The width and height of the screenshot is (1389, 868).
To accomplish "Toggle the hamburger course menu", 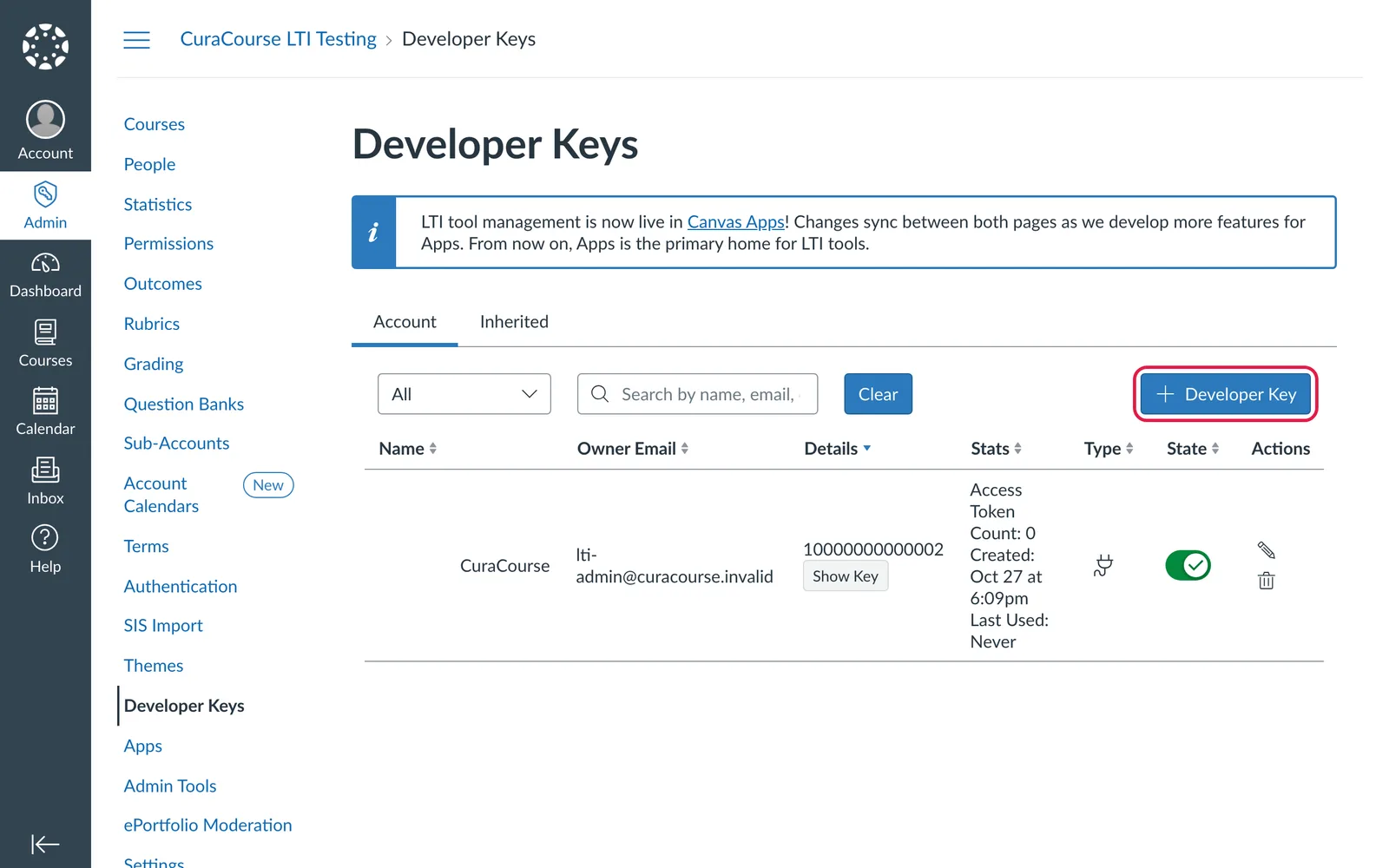I will pos(136,40).
